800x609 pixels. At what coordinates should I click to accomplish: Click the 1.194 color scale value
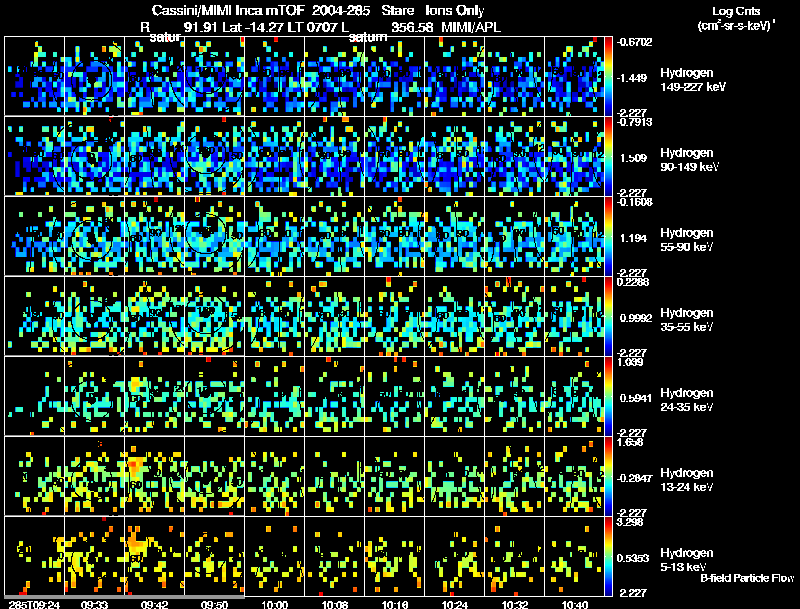(633, 238)
